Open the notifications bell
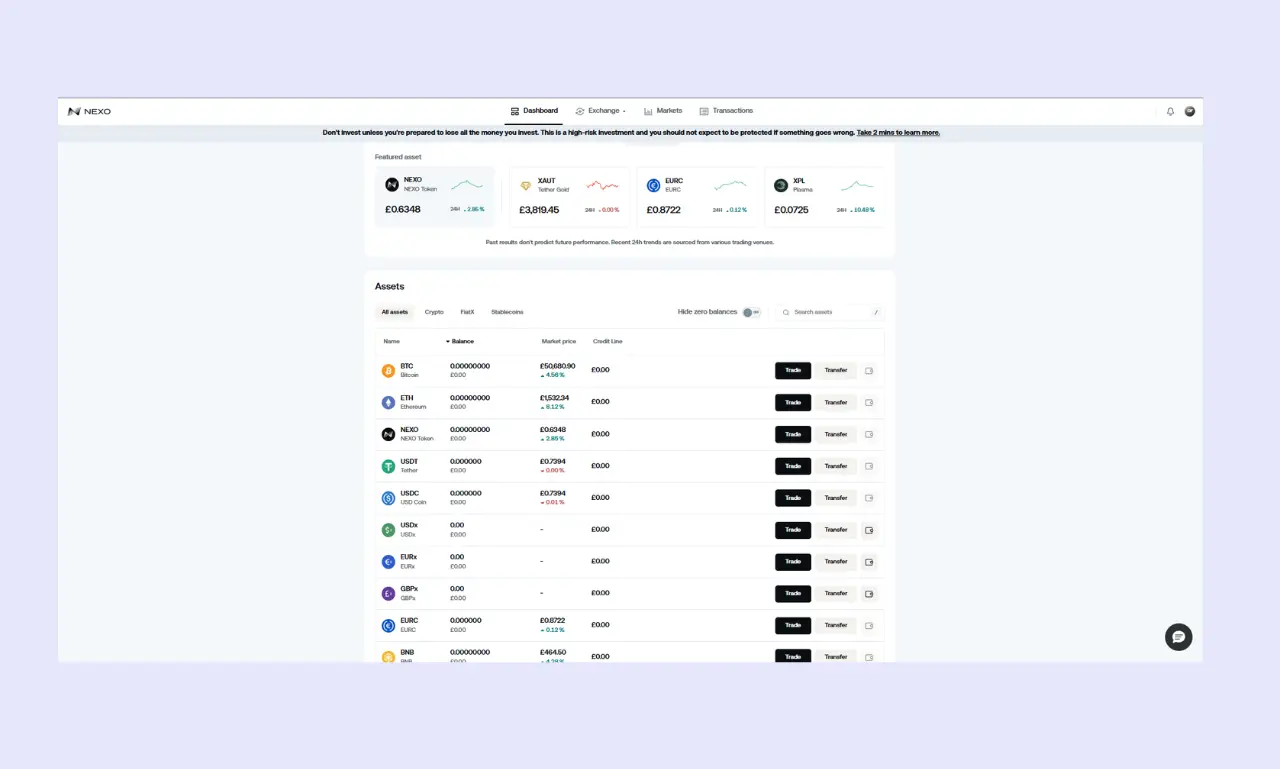 [1170, 111]
